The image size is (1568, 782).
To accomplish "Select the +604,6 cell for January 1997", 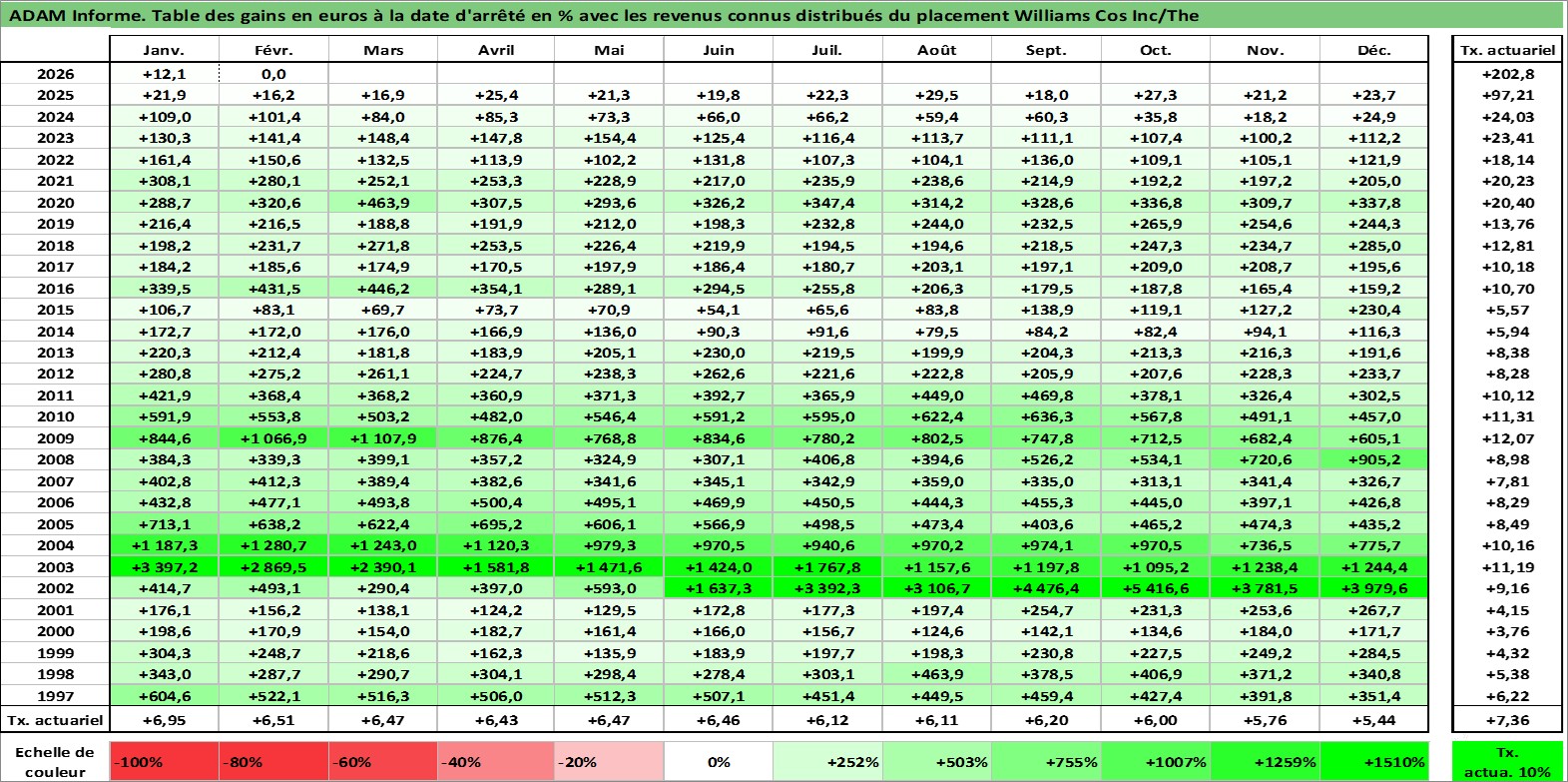I will pos(164,696).
